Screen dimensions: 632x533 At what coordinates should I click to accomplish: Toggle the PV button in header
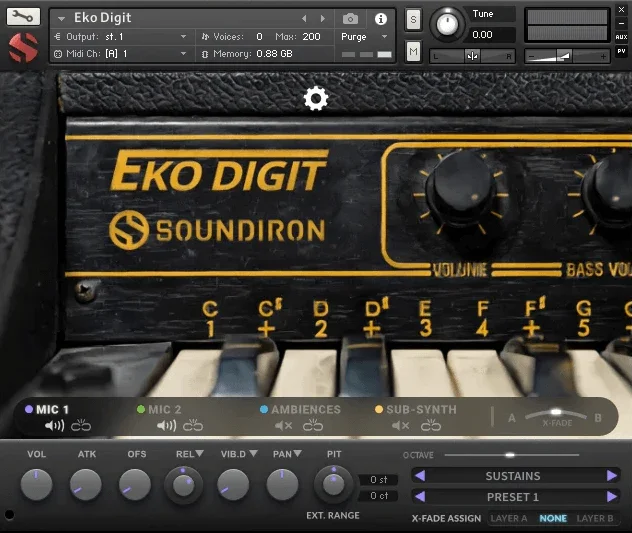pos(621,51)
